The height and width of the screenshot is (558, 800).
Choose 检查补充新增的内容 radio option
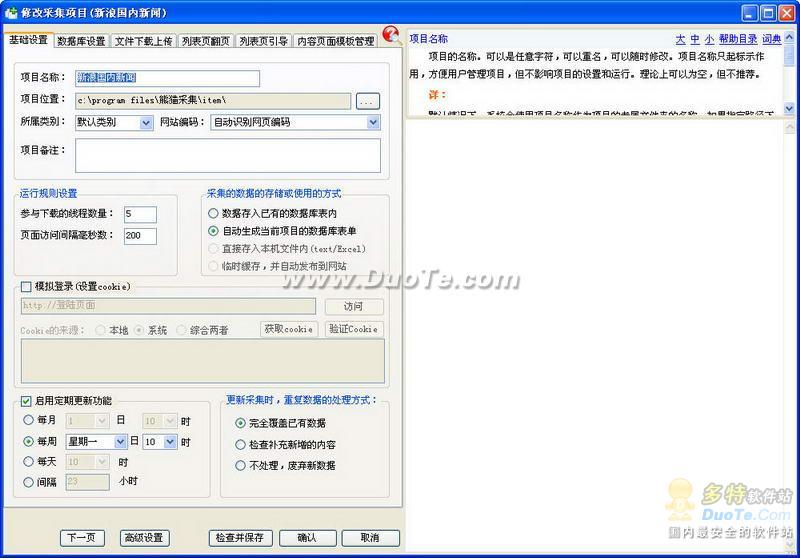click(240, 444)
